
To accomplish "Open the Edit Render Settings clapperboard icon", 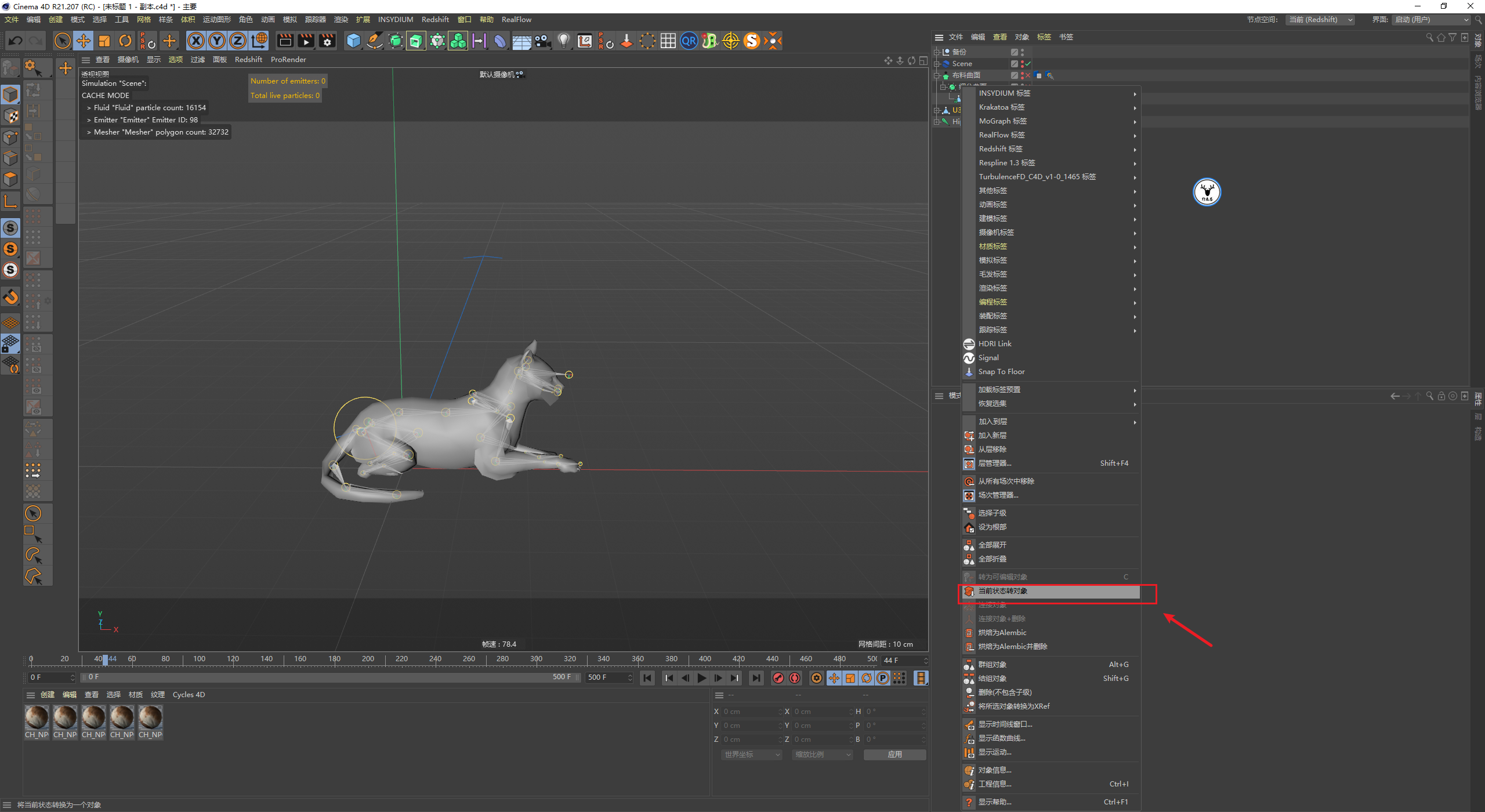I will [x=327, y=41].
